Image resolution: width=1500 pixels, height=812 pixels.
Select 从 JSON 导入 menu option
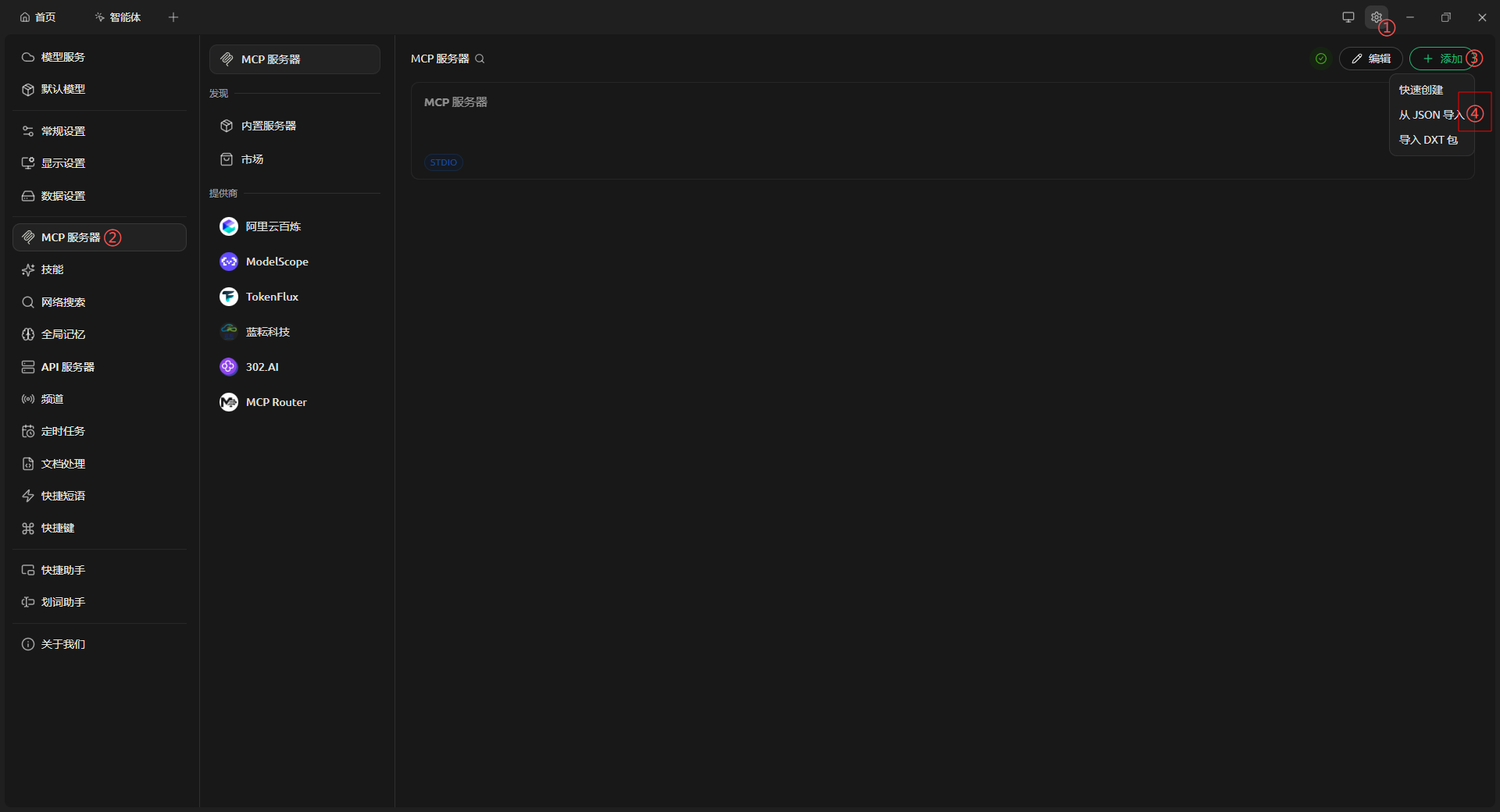[x=1431, y=115]
